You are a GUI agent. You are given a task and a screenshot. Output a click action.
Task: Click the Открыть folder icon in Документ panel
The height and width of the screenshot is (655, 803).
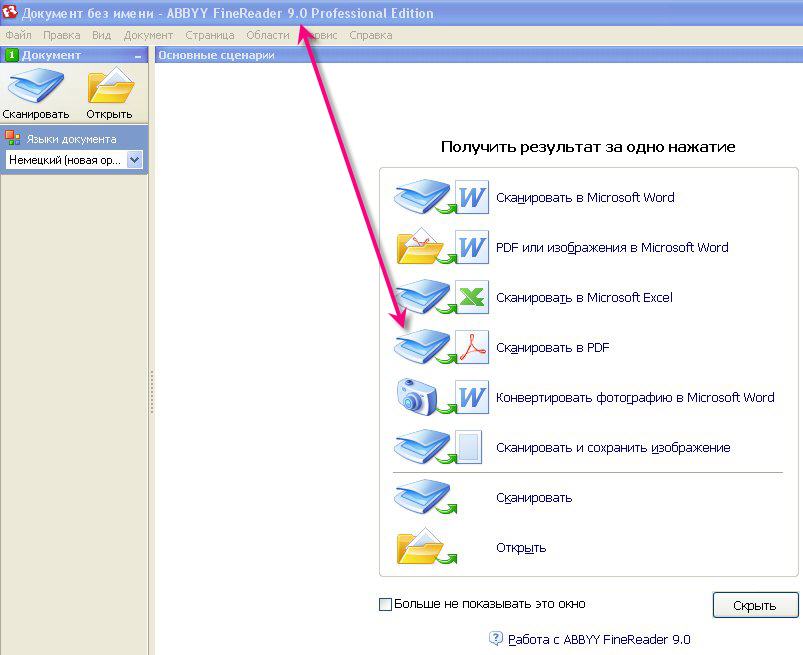111,86
